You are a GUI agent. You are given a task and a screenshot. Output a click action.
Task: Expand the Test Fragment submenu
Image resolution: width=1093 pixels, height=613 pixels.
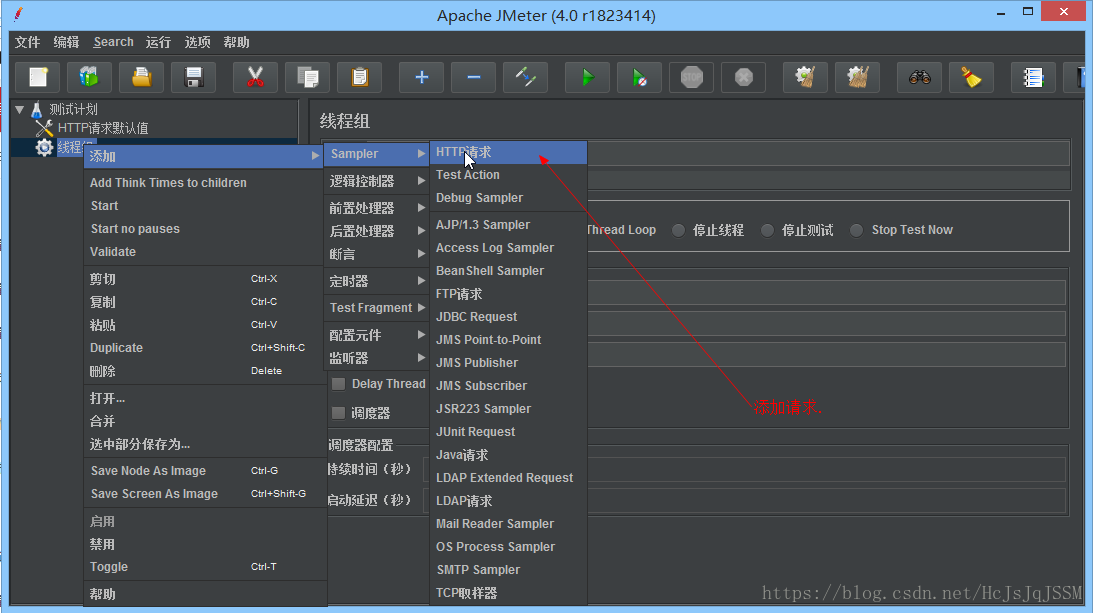(376, 308)
